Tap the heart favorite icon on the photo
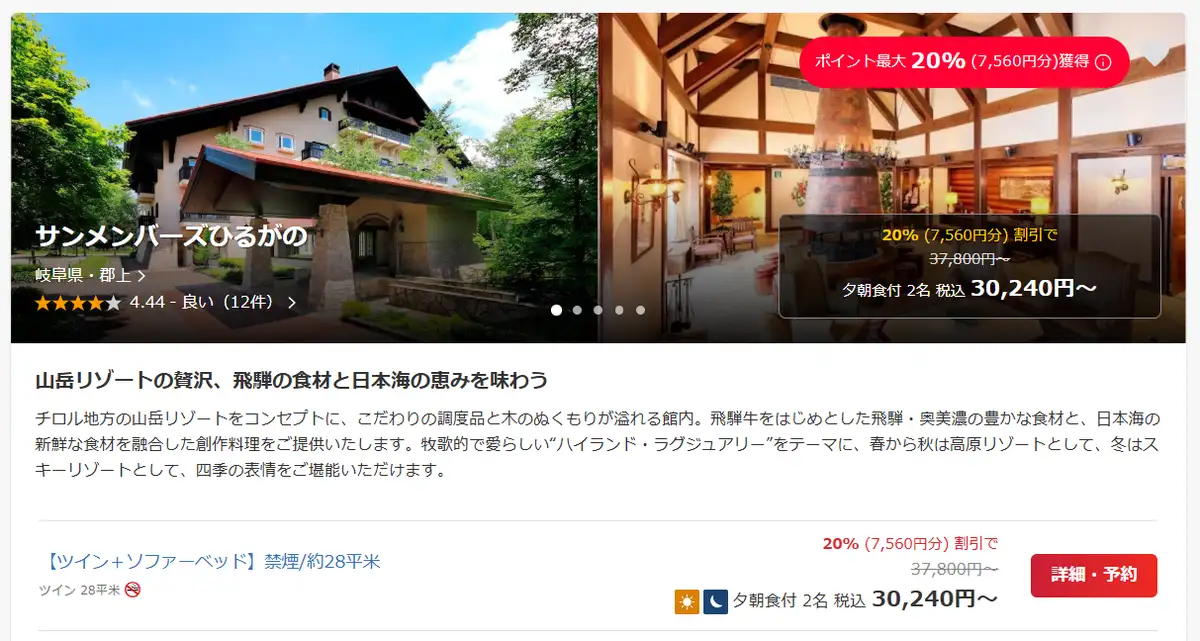The height and width of the screenshot is (641, 1200). click(x=1158, y=53)
